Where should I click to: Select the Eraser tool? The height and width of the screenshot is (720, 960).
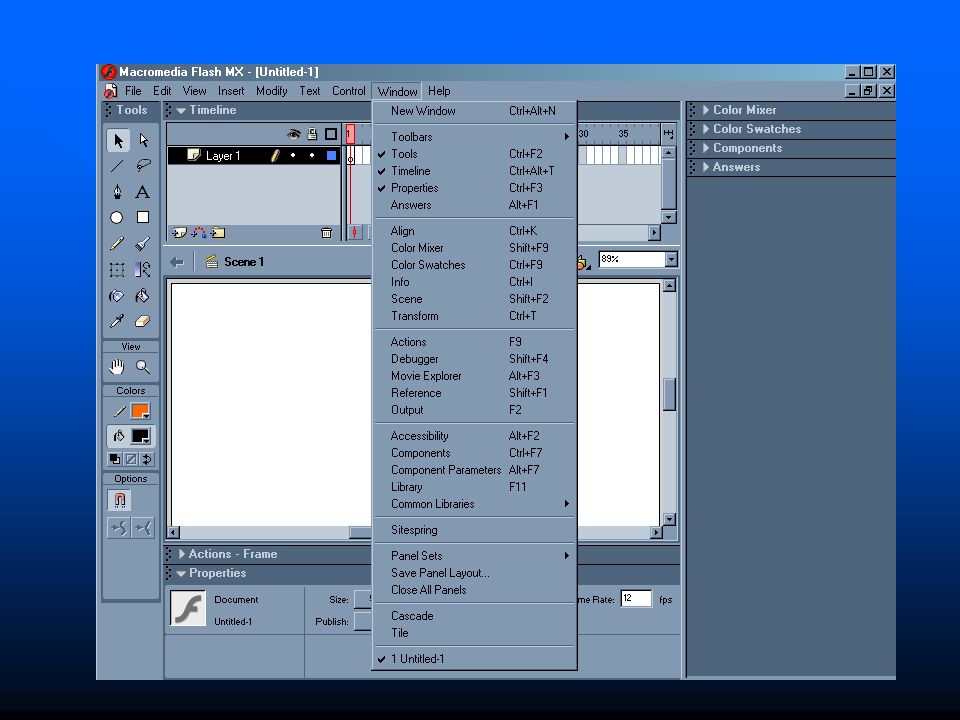click(x=143, y=321)
